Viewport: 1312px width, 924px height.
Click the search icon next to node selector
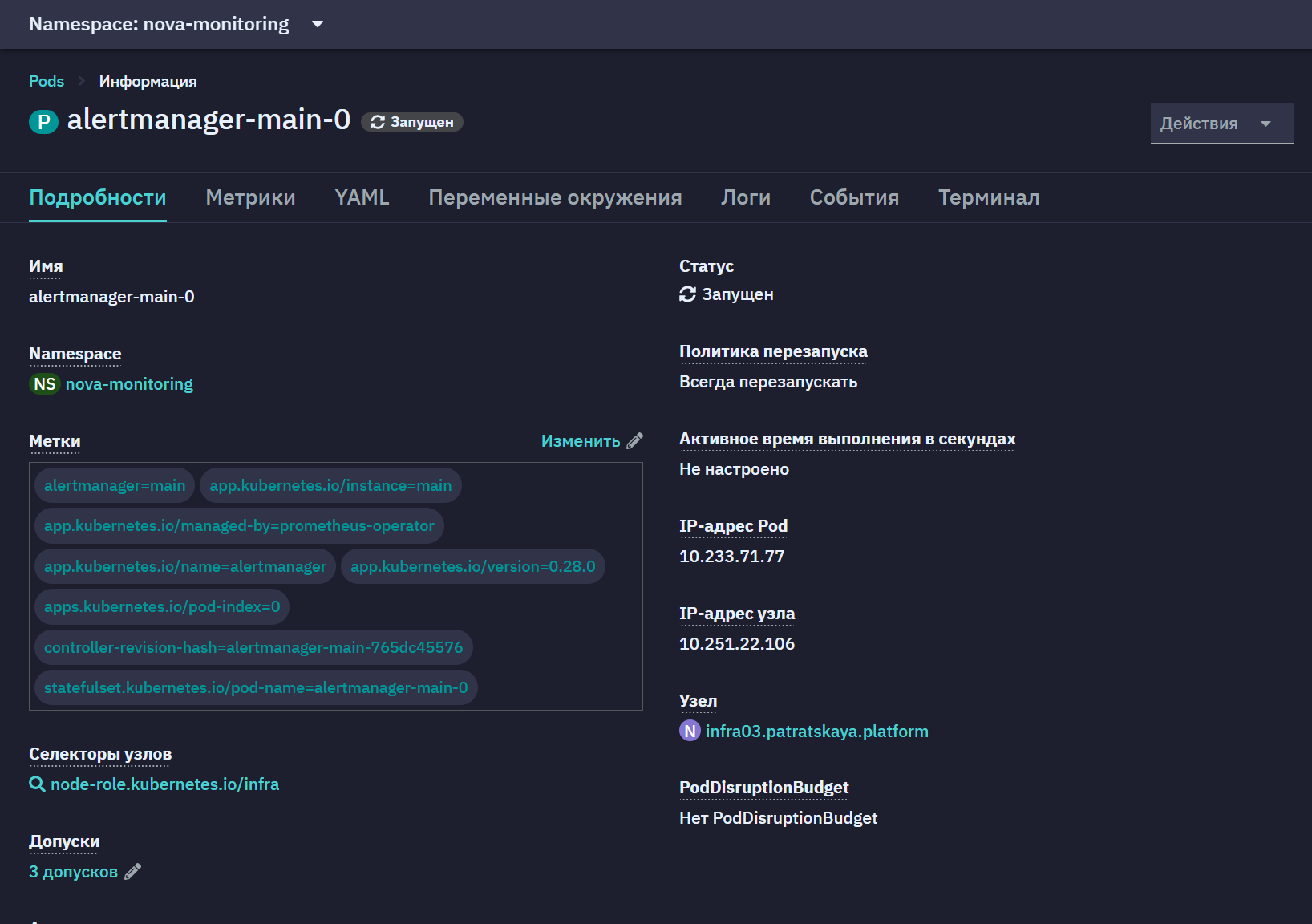click(37, 784)
